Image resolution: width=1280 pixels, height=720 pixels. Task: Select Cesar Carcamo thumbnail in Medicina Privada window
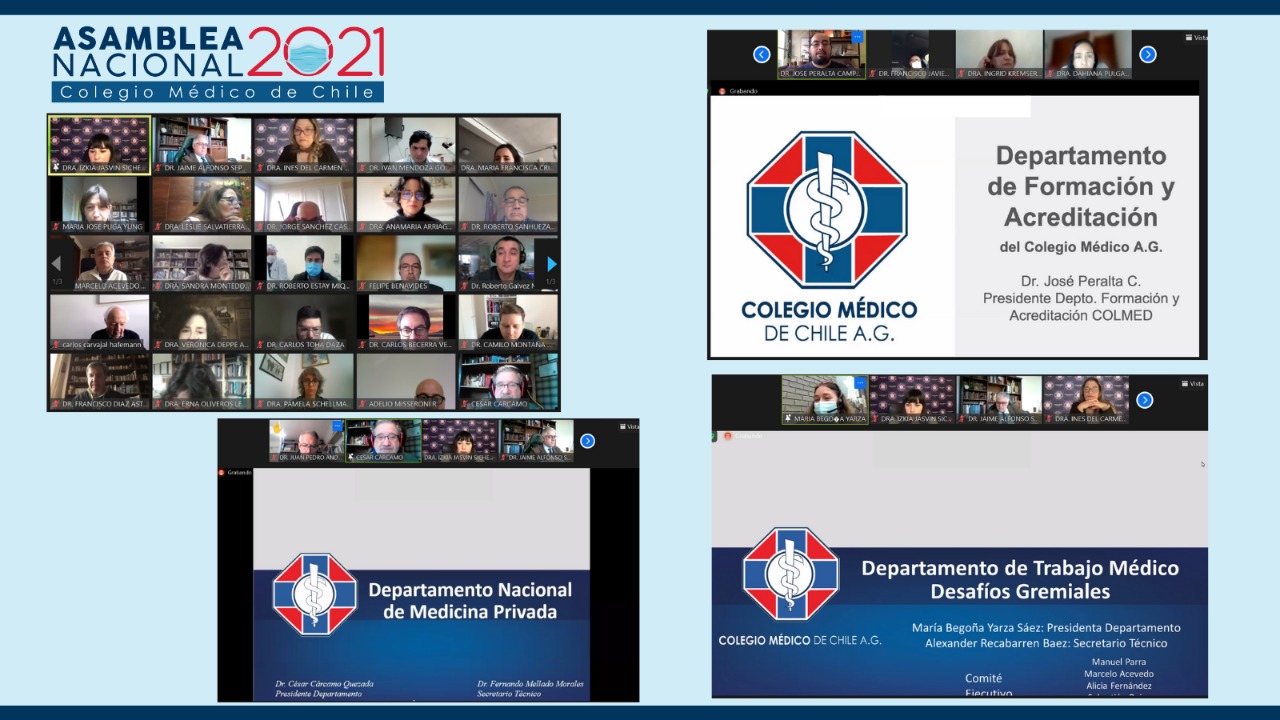384,441
